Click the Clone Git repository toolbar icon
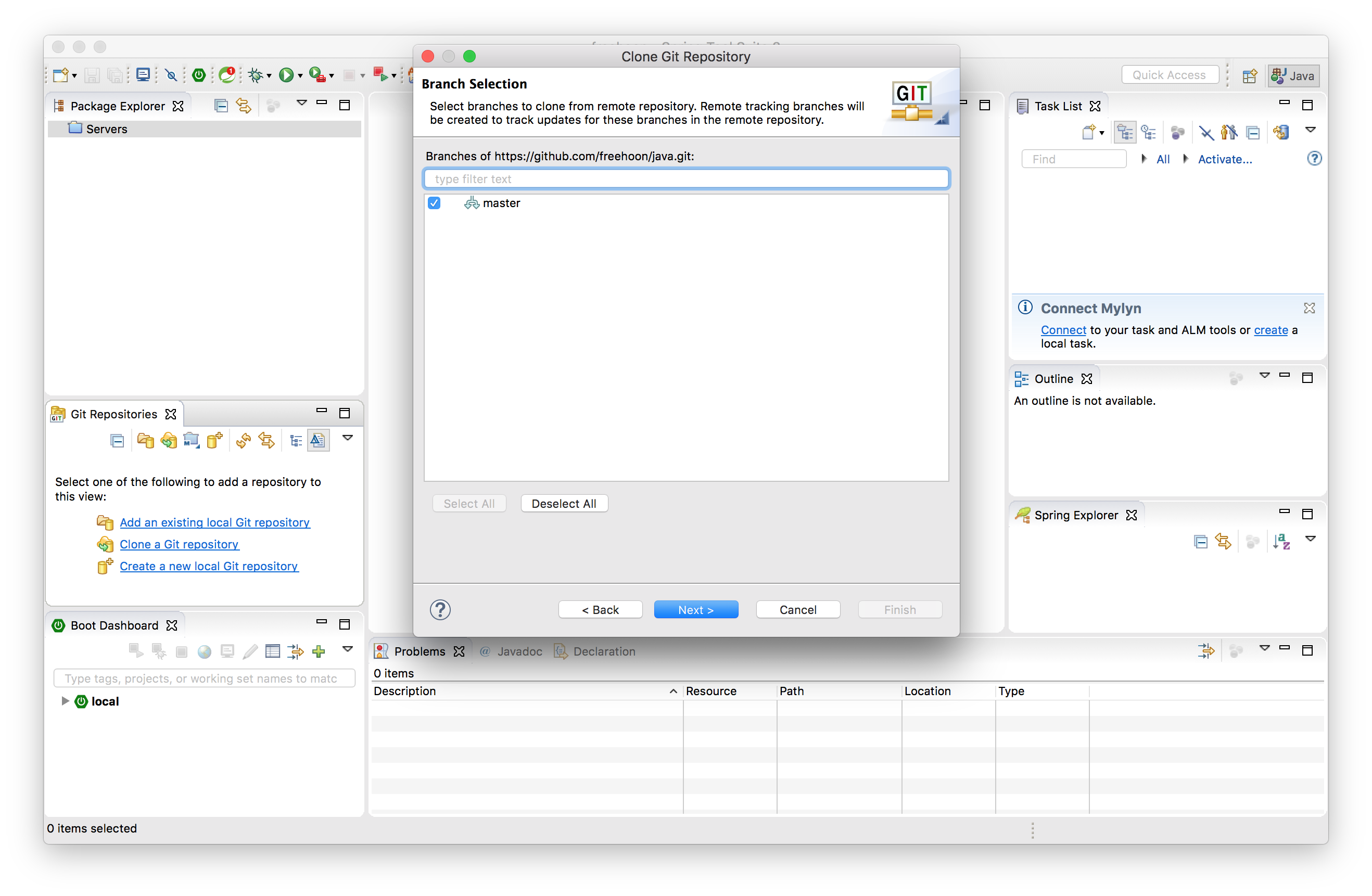Screen dimensions: 1372x896 (x=168, y=441)
